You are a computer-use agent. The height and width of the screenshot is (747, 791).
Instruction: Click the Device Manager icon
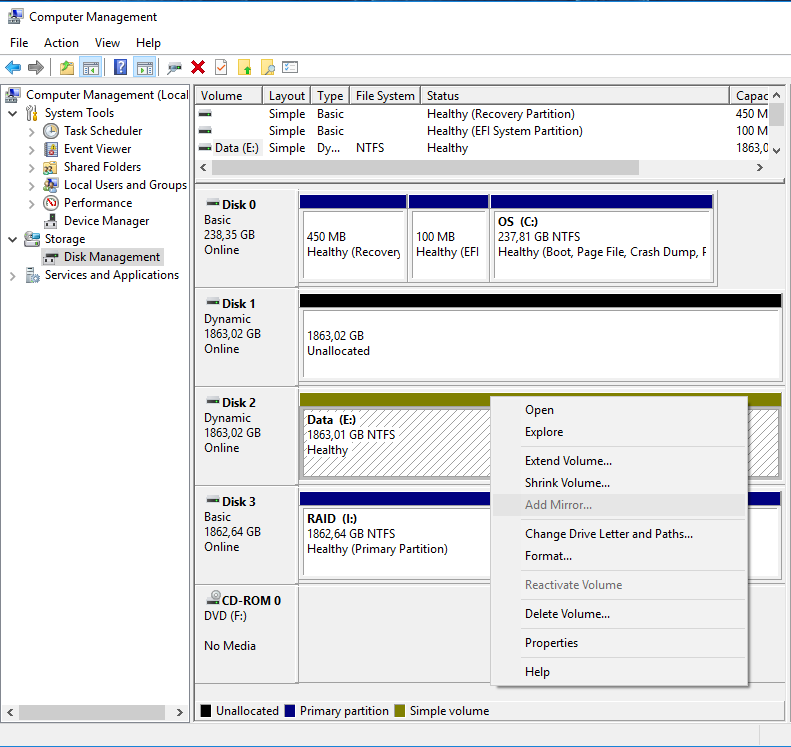tap(50, 221)
